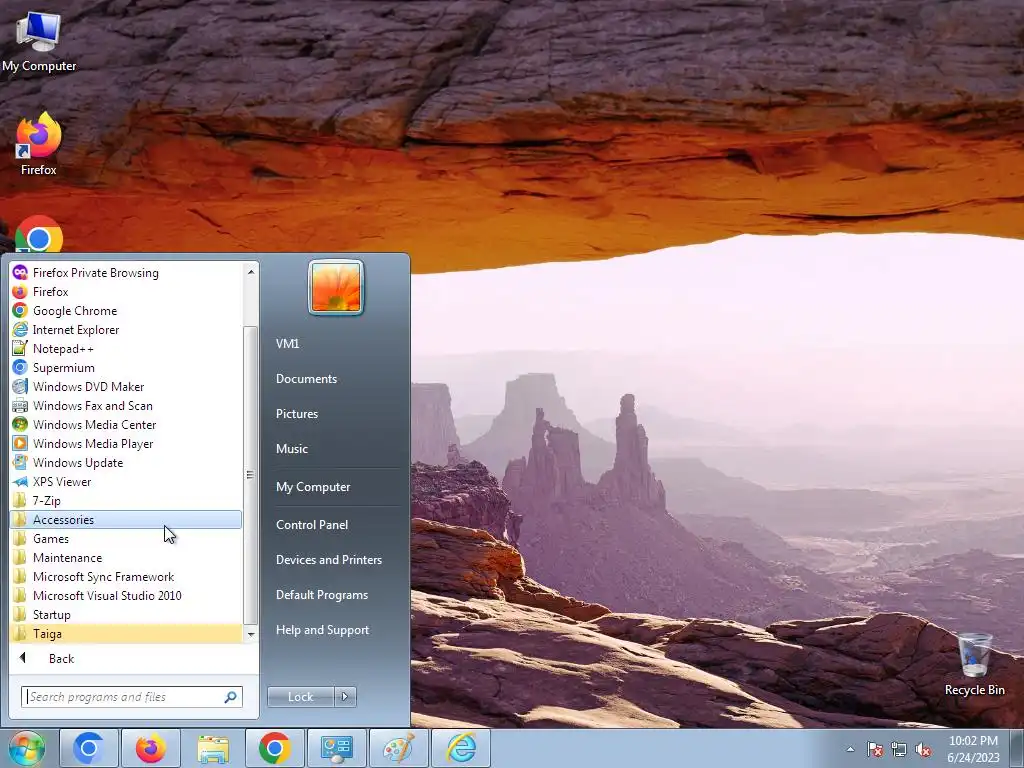The width and height of the screenshot is (1024, 768).
Task: Expand the Taiga folder
Action: [126, 633]
